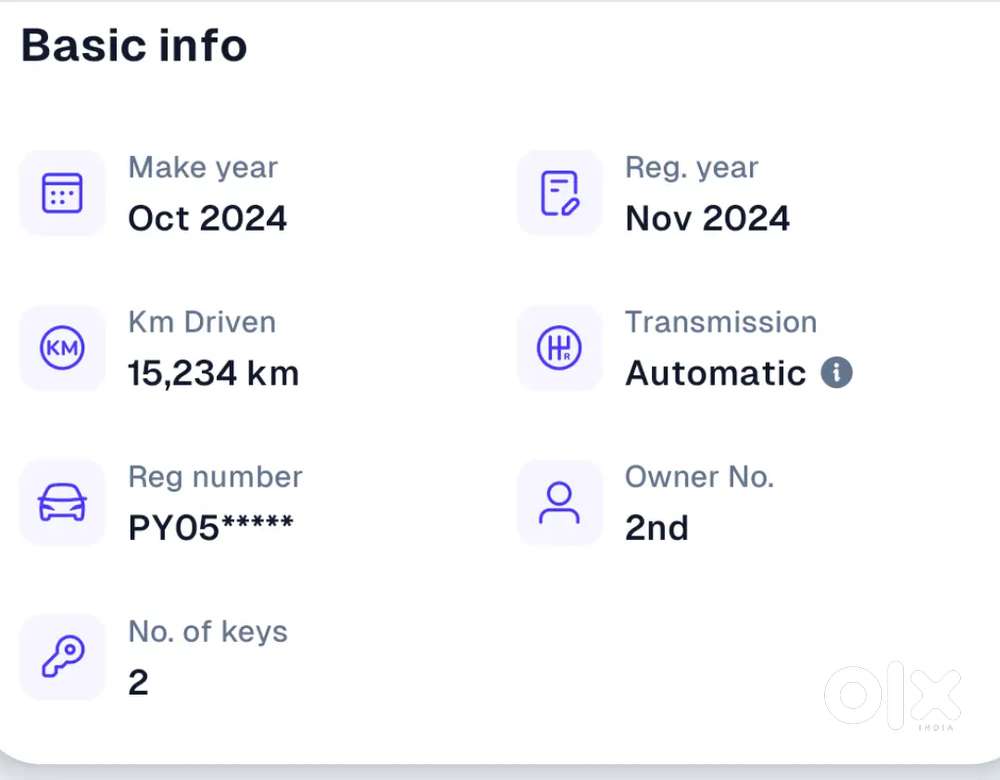Click the gear-shift Transmission icon
The width and height of the screenshot is (1000, 780).
(x=559, y=348)
